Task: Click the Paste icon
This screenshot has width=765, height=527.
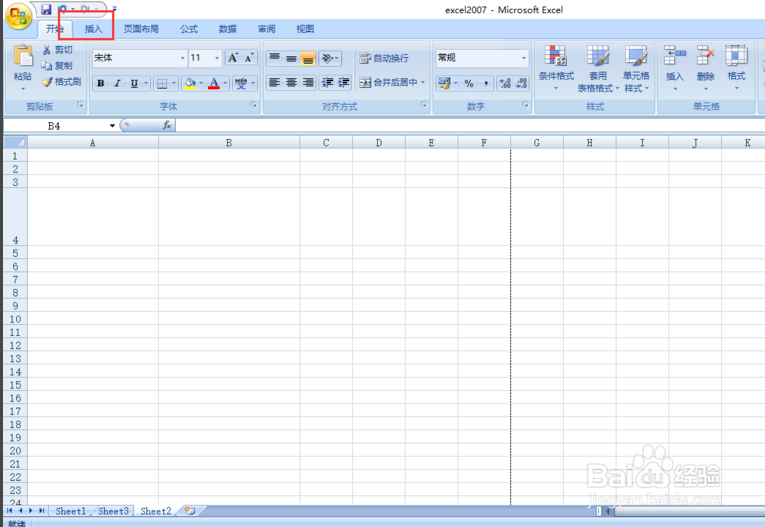Action: 23,57
